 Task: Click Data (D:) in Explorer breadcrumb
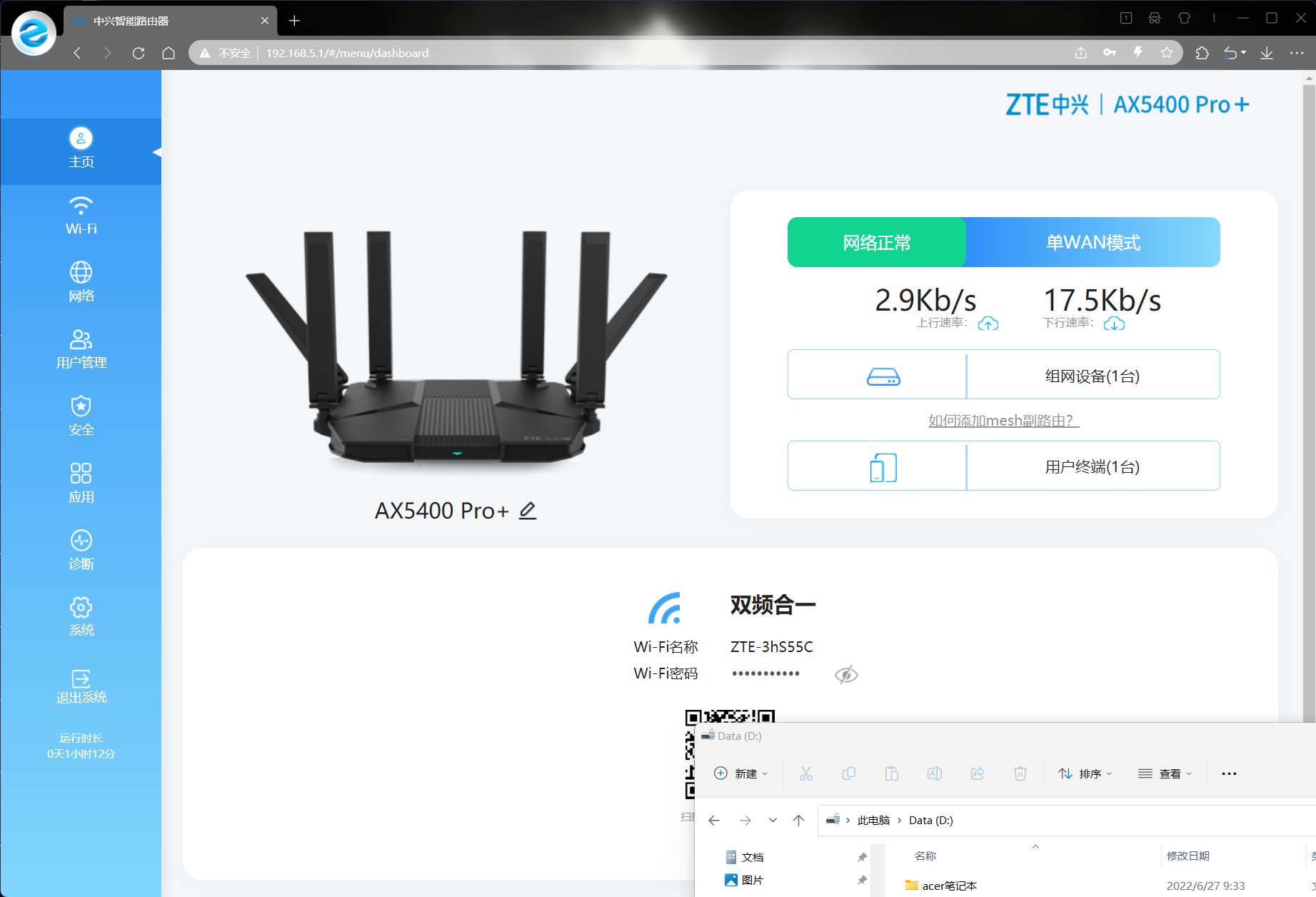(931, 821)
